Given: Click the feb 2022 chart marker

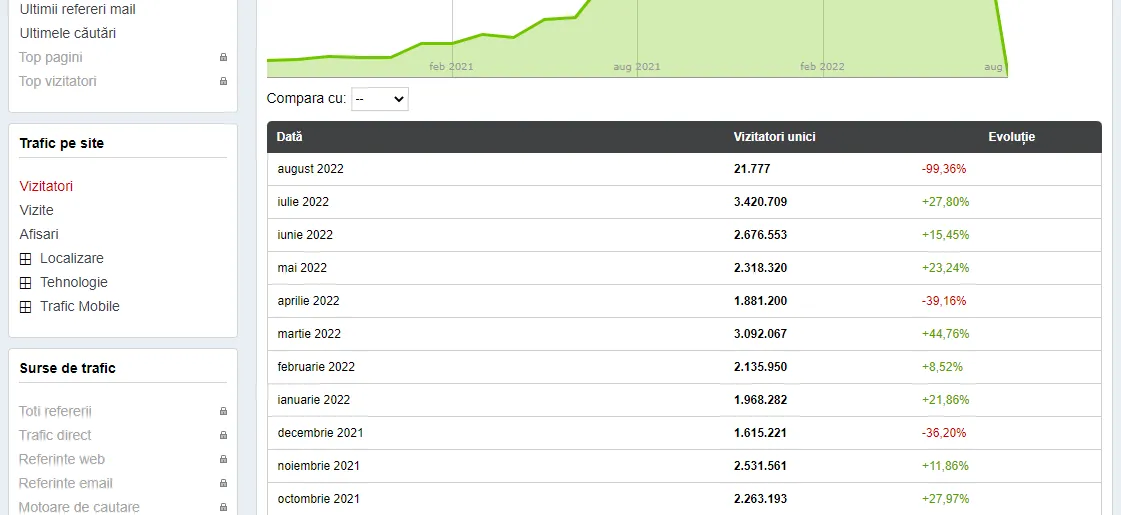Looking at the screenshot, I should click(x=823, y=67).
